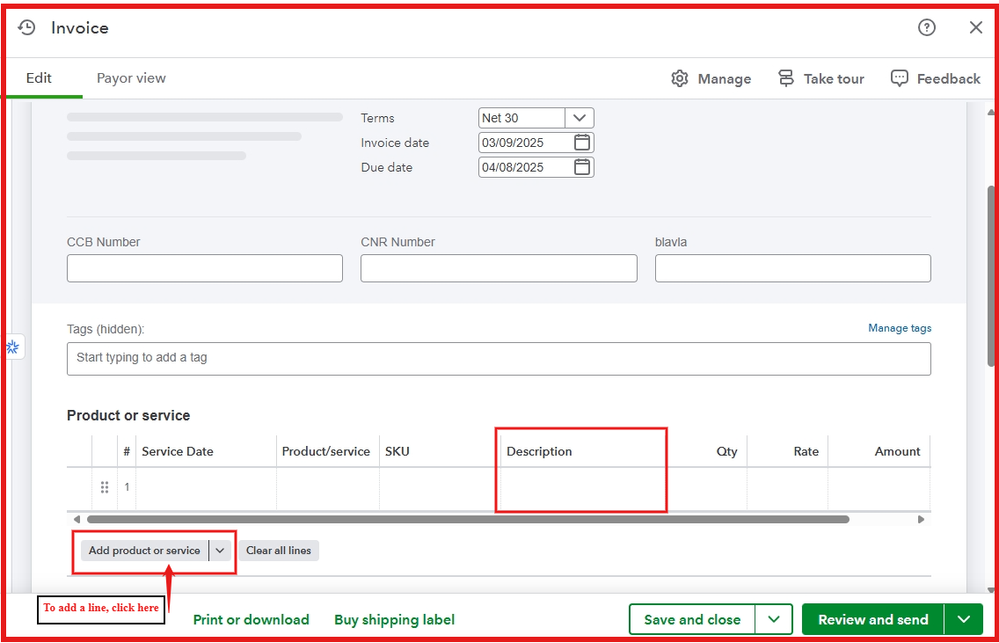Click the 'Product or service' section heading
The height and width of the screenshot is (643, 999).
128,415
